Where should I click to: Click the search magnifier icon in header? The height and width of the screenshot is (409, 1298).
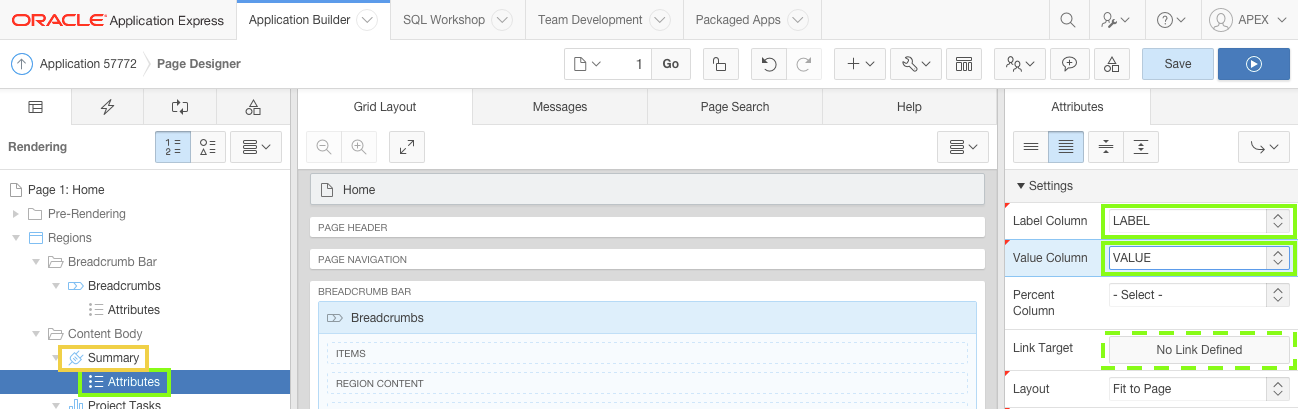(1068, 20)
